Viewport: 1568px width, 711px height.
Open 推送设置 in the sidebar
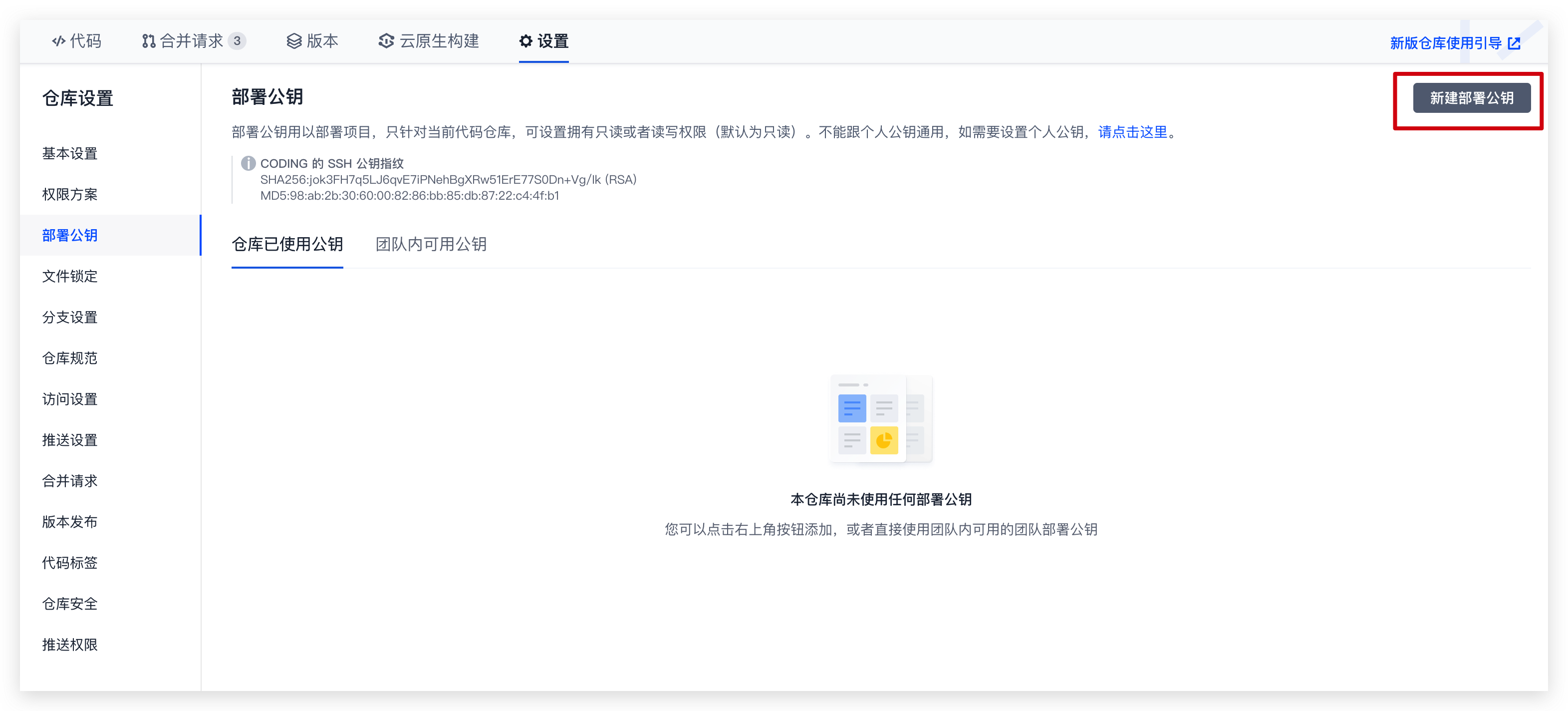pyautogui.click(x=70, y=440)
